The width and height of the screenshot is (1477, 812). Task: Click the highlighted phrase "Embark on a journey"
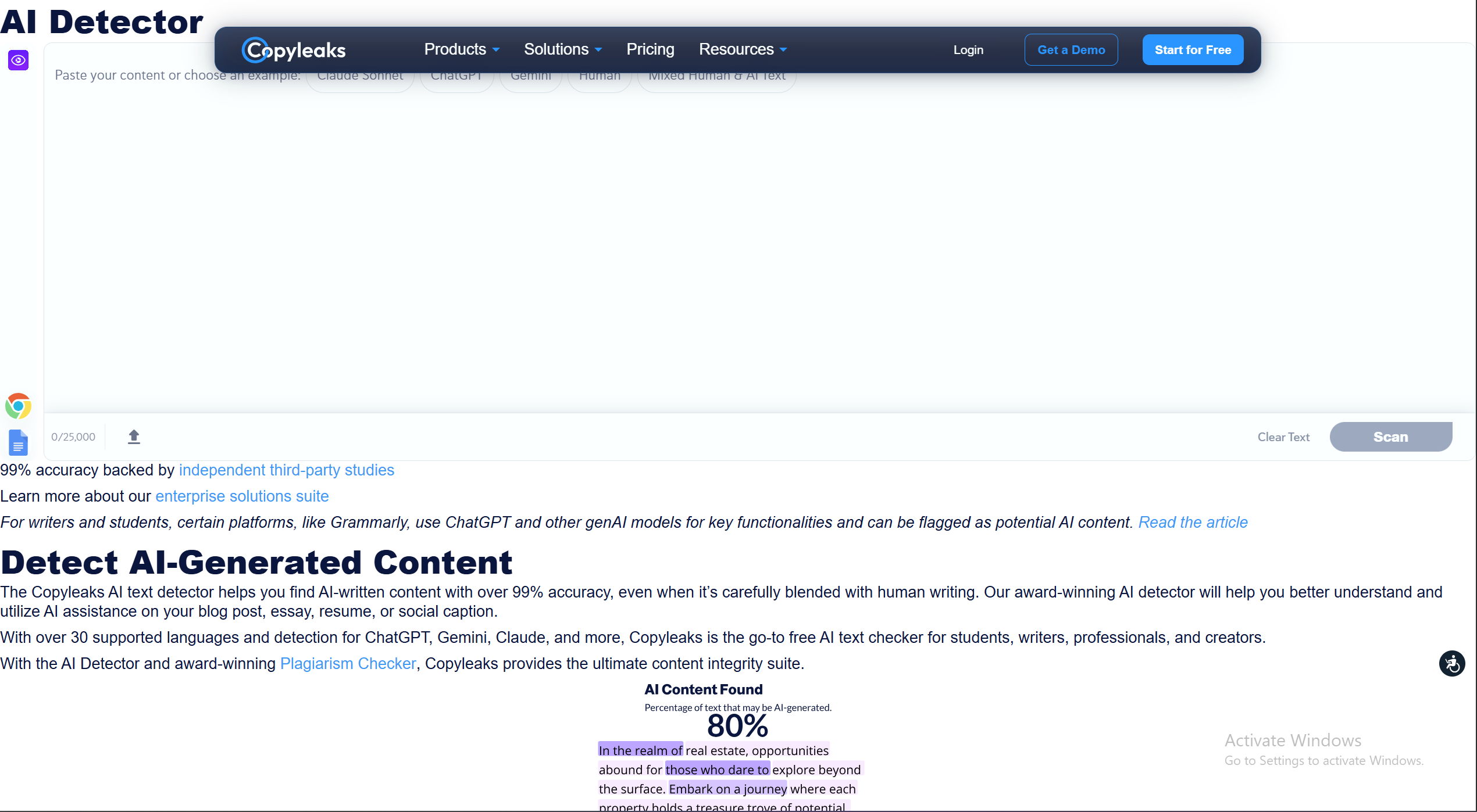tap(727, 789)
